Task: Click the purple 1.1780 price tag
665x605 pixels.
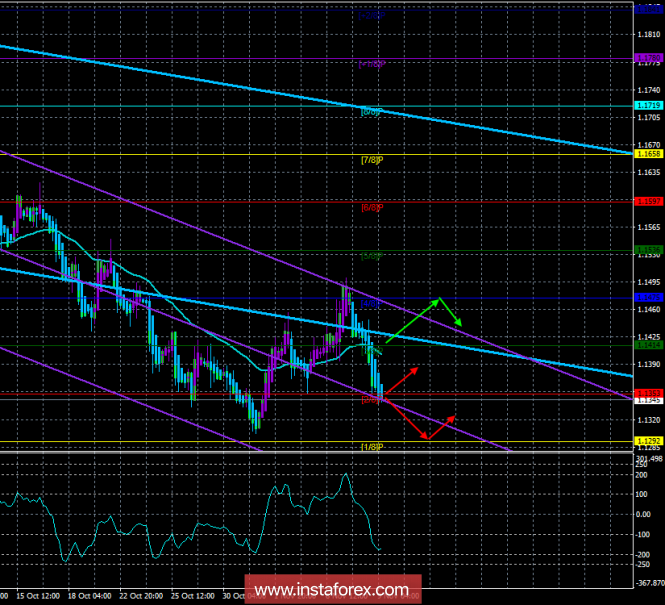Action: (647, 58)
